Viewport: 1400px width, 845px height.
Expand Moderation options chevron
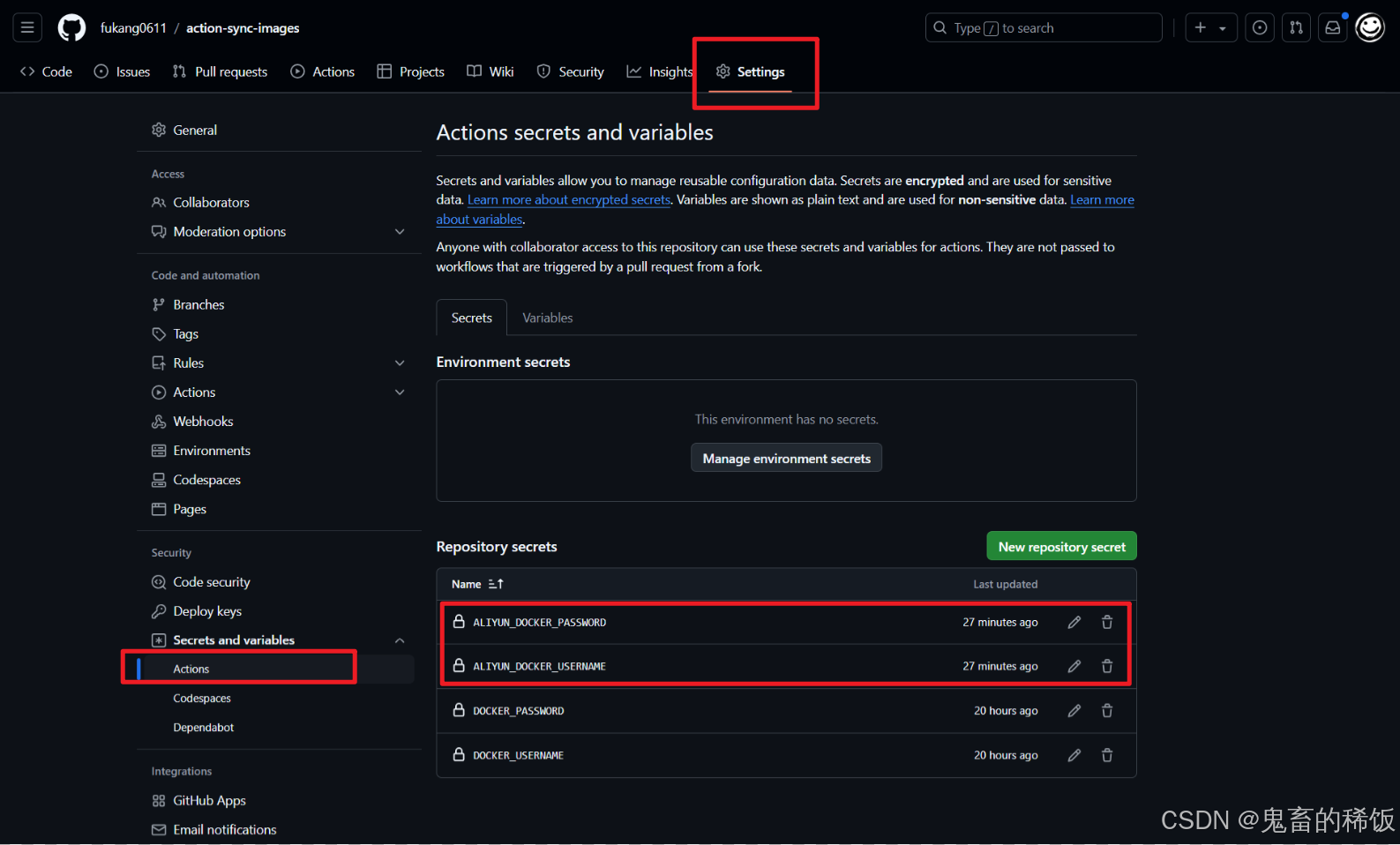(400, 231)
